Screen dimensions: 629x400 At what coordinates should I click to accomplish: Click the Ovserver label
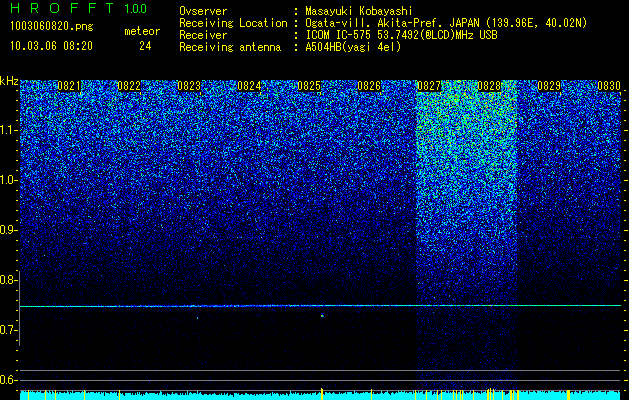click(x=203, y=11)
